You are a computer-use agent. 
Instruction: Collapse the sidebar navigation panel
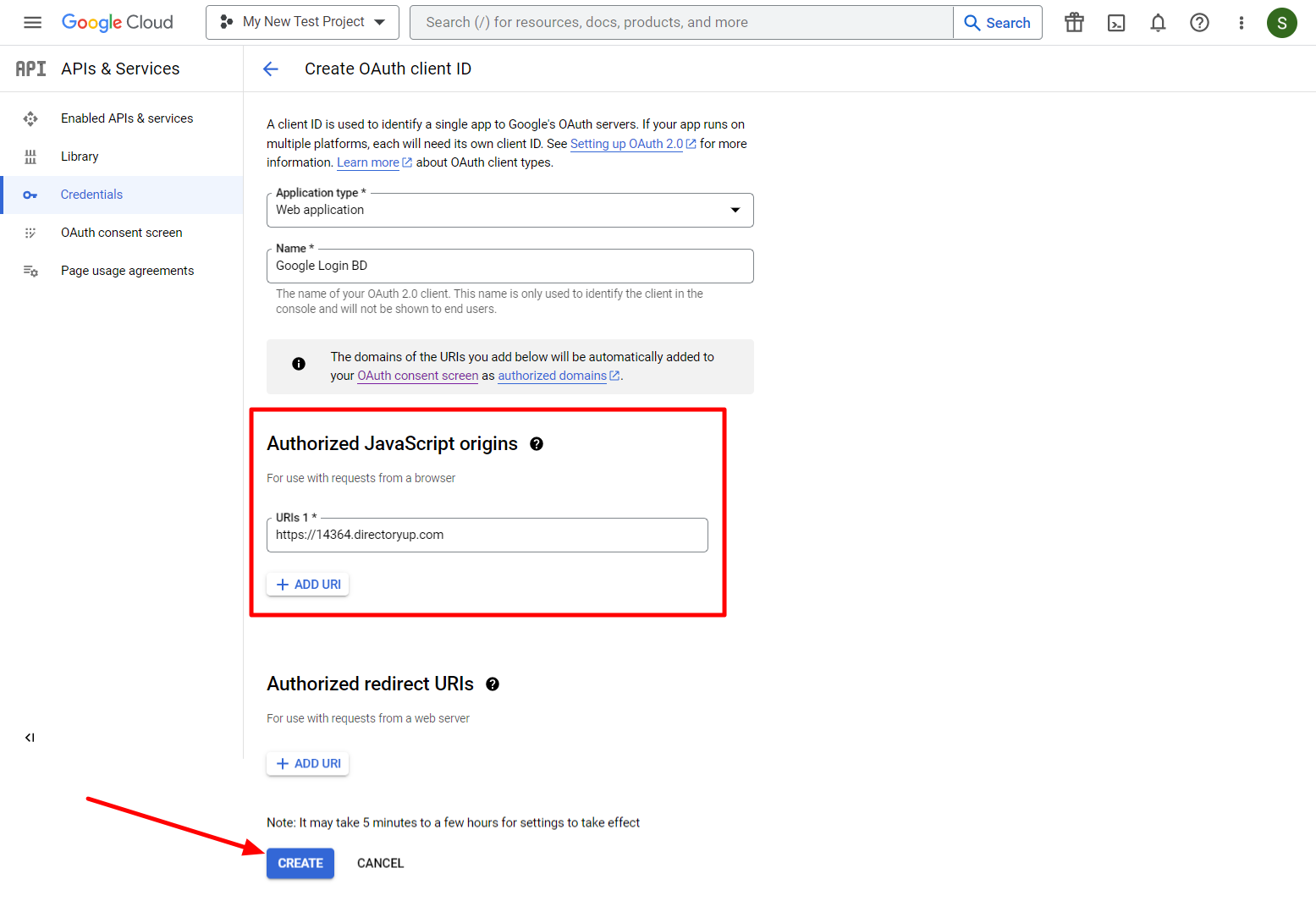30,738
